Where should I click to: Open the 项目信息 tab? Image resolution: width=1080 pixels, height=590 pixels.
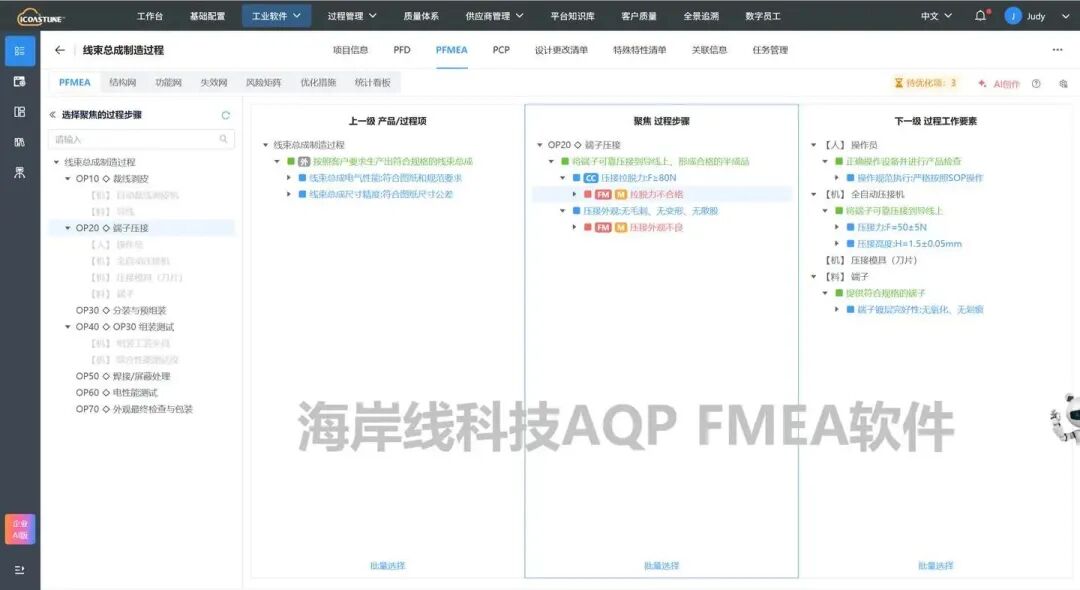click(x=350, y=50)
